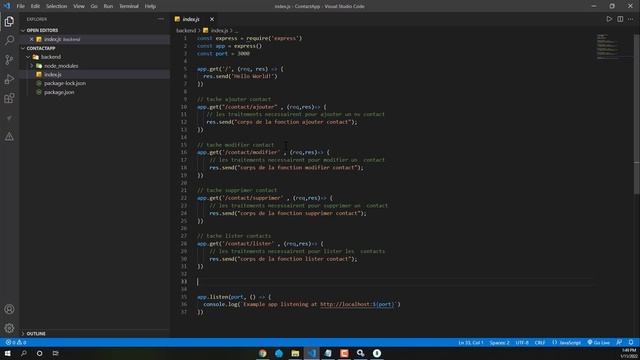
Task: Change UTF-8 file encoding
Action: pos(522,342)
